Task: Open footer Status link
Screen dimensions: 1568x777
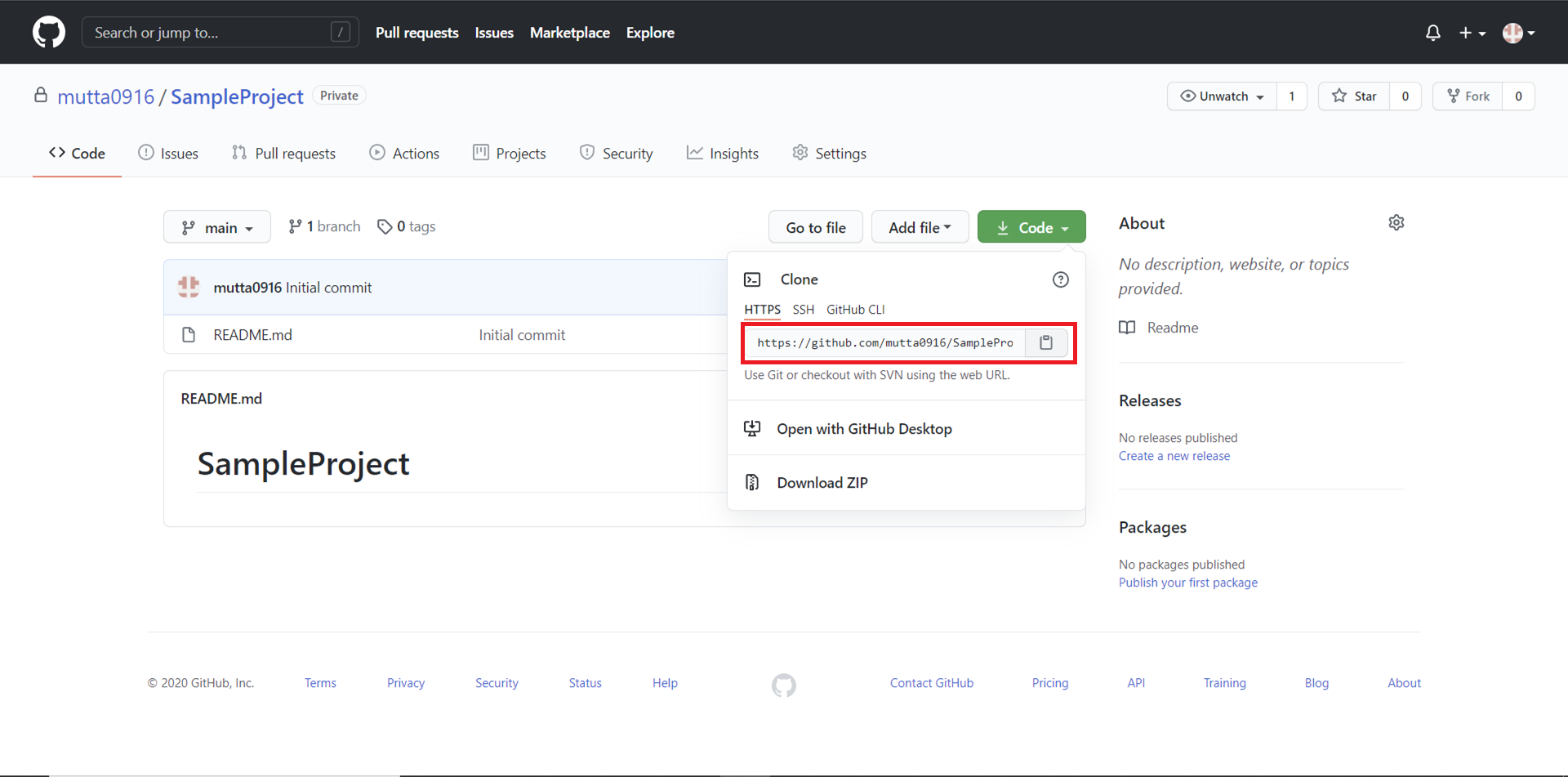Action: coord(586,683)
